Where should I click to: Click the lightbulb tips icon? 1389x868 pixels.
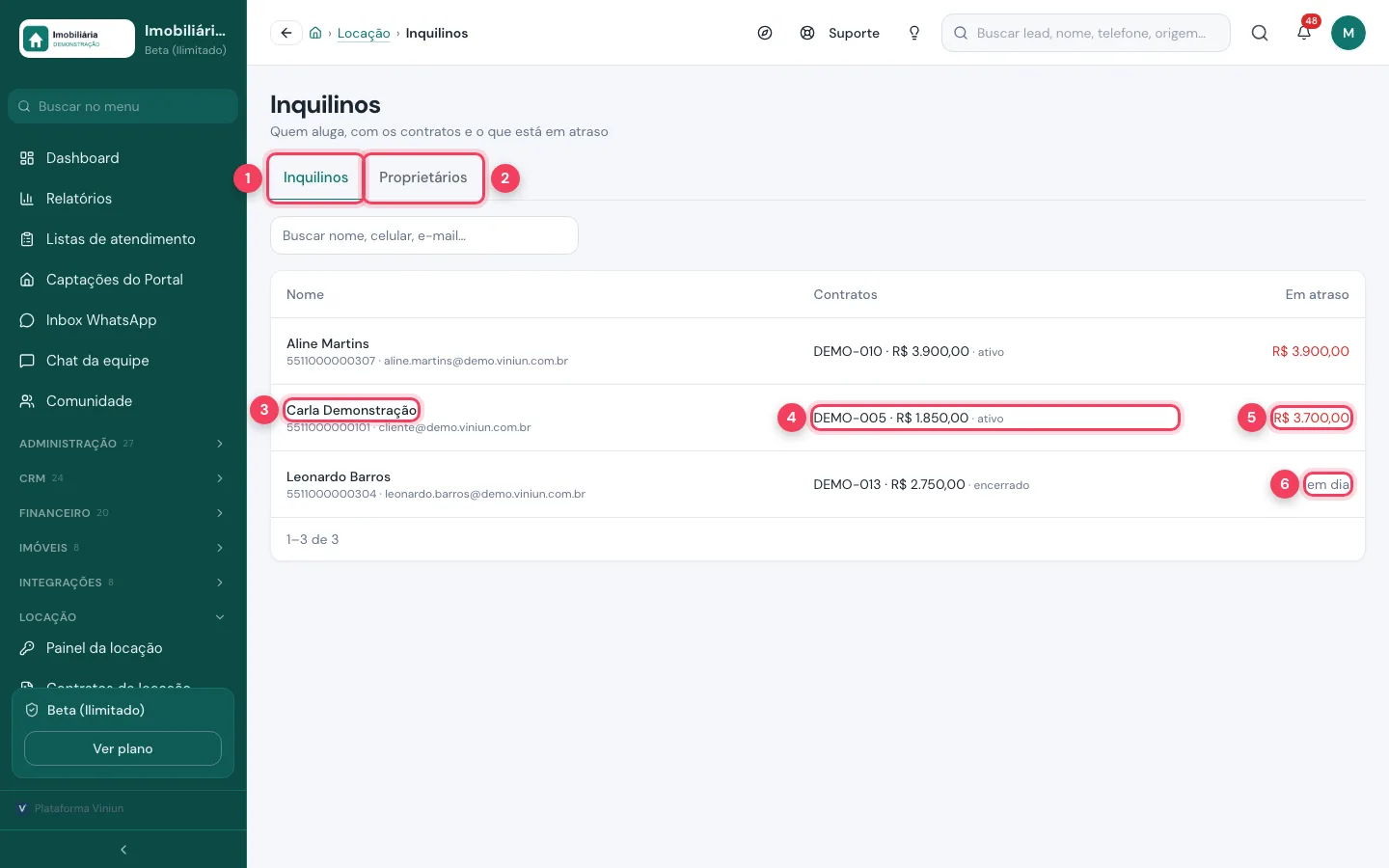(914, 33)
